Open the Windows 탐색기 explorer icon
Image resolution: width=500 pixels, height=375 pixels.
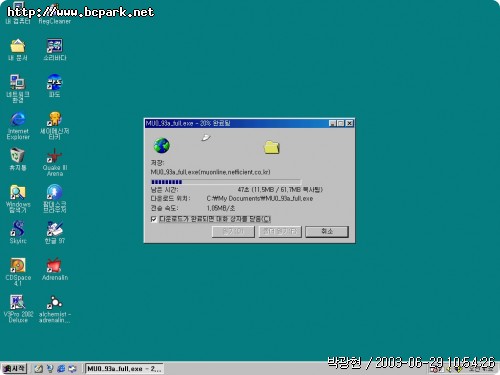point(18,199)
